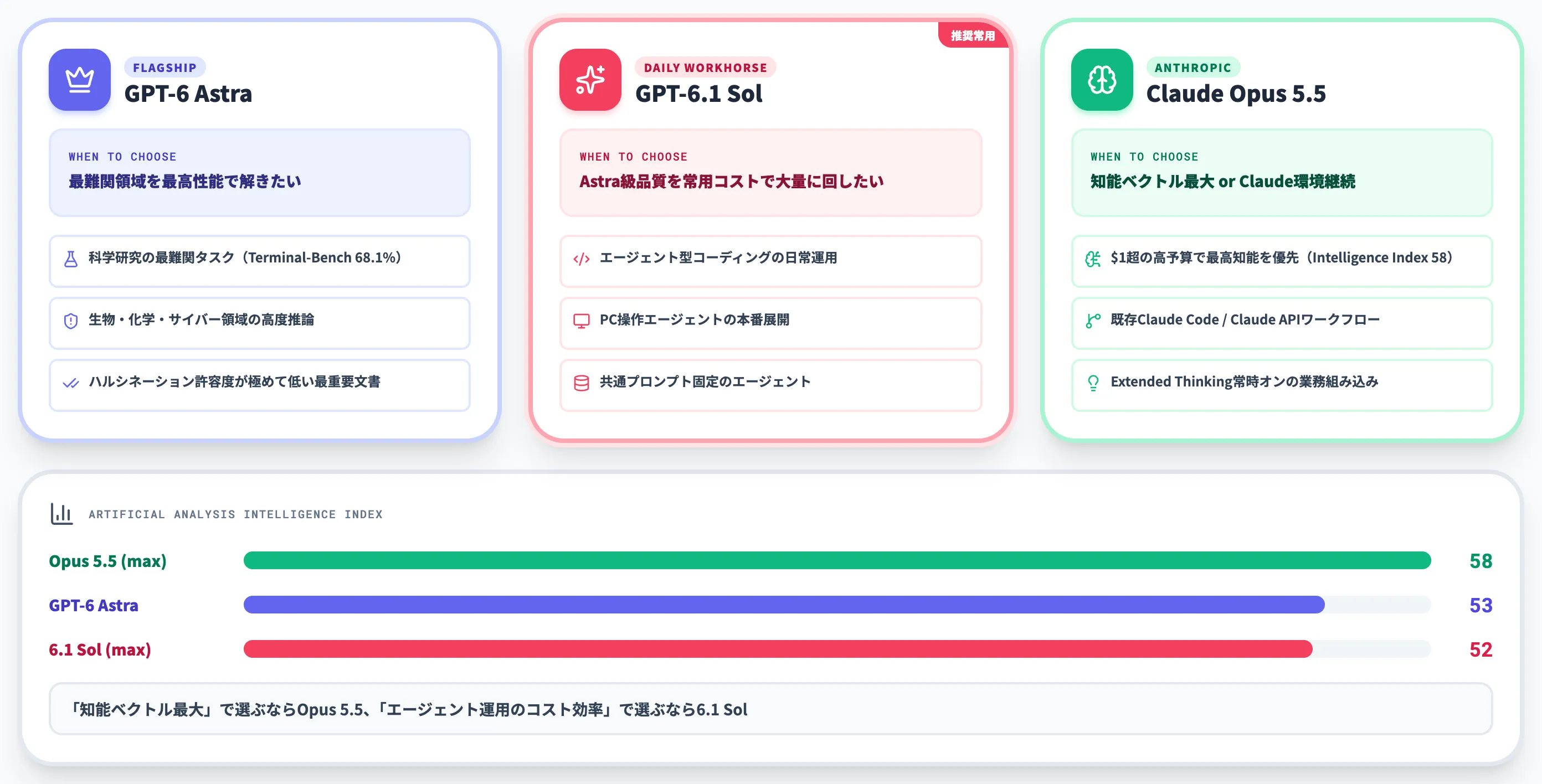Click the score value 58

(1481, 561)
